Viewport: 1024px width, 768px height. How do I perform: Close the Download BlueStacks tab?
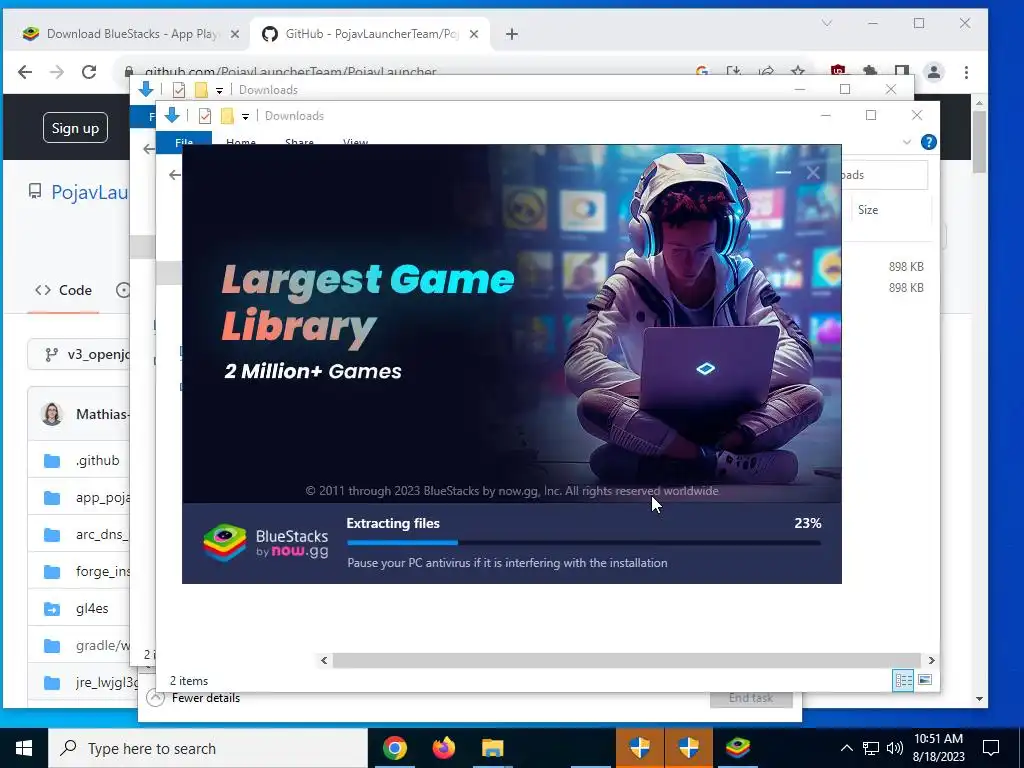(235, 34)
